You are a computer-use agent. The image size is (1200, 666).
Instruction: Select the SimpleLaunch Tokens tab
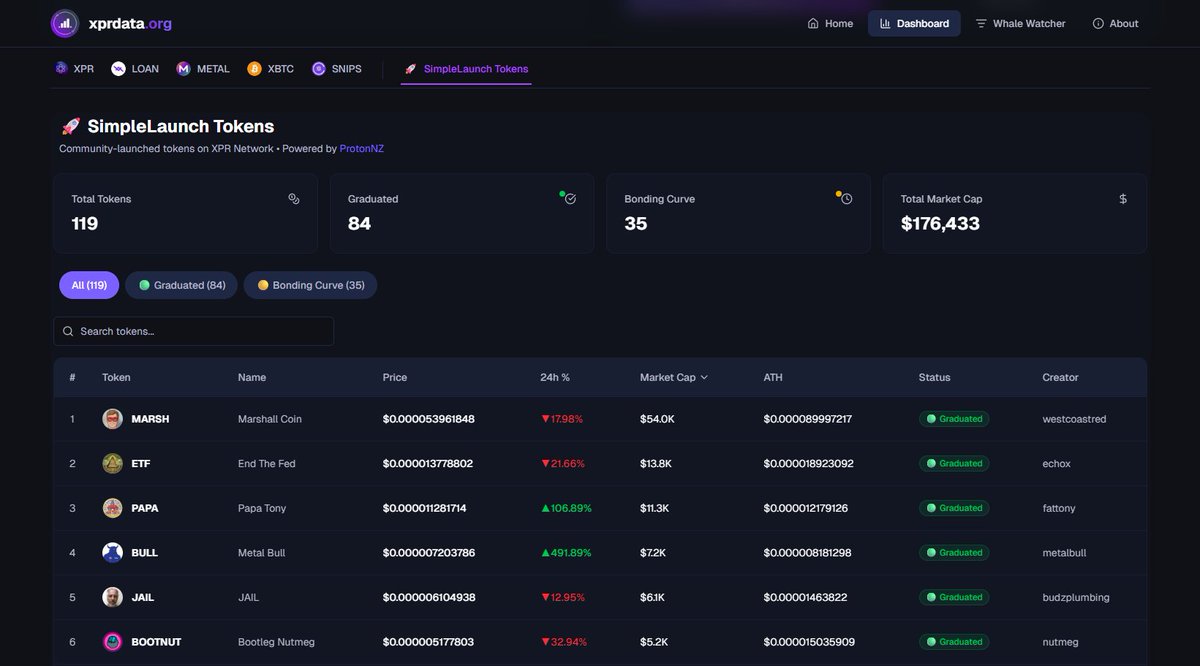click(466, 69)
